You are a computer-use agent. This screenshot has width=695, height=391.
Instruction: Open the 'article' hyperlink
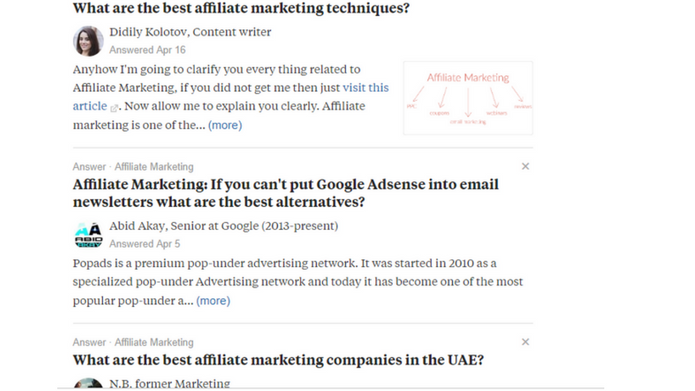point(90,106)
